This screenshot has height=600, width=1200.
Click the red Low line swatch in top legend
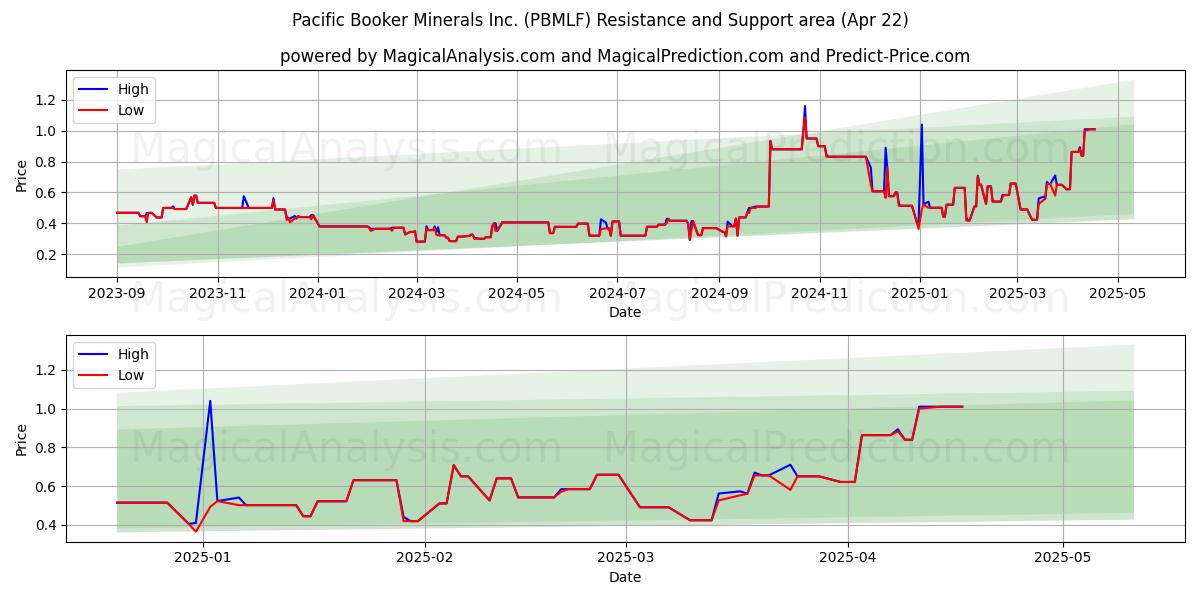pyautogui.click(x=94, y=111)
